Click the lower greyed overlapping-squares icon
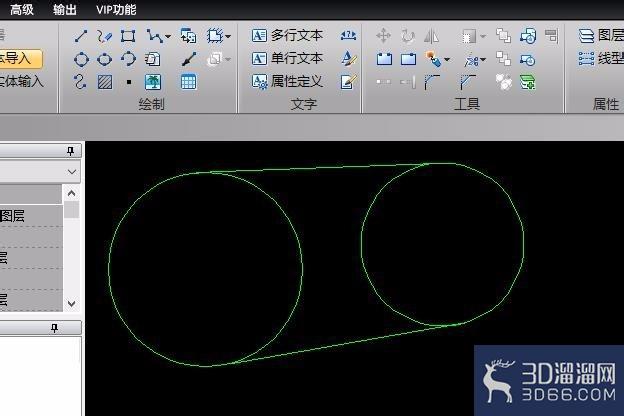Viewport: 624px width, 416px height. click(503, 59)
